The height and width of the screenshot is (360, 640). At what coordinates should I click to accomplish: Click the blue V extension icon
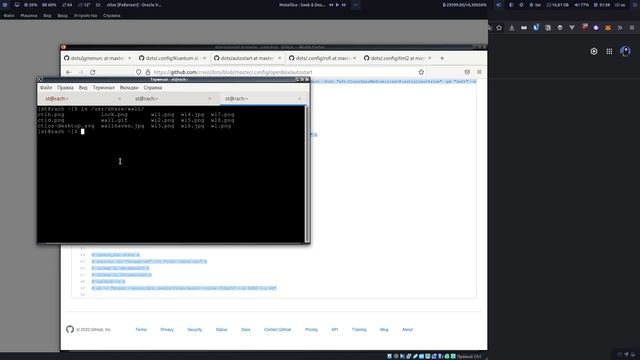click(x=536, y=28)
